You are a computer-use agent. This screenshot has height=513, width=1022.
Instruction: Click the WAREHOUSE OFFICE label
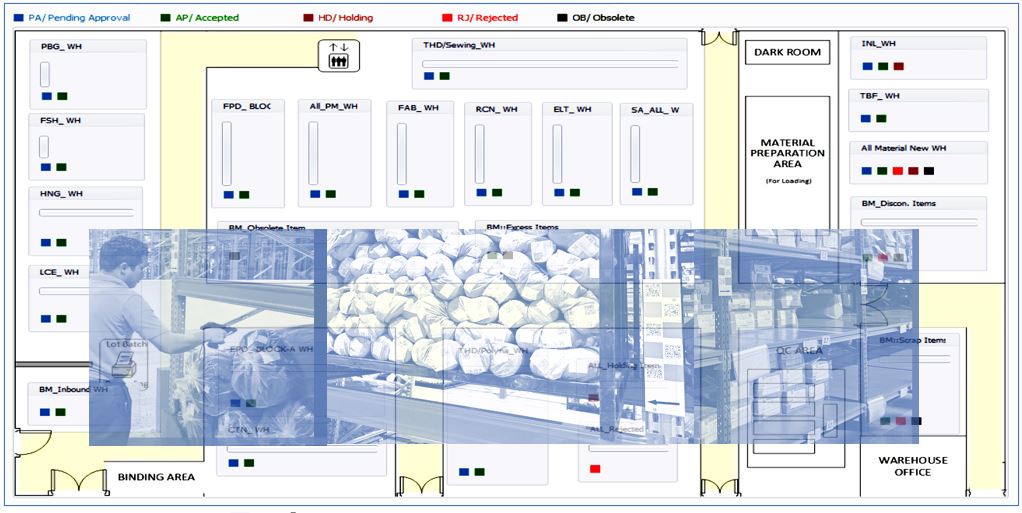point(913,466)
